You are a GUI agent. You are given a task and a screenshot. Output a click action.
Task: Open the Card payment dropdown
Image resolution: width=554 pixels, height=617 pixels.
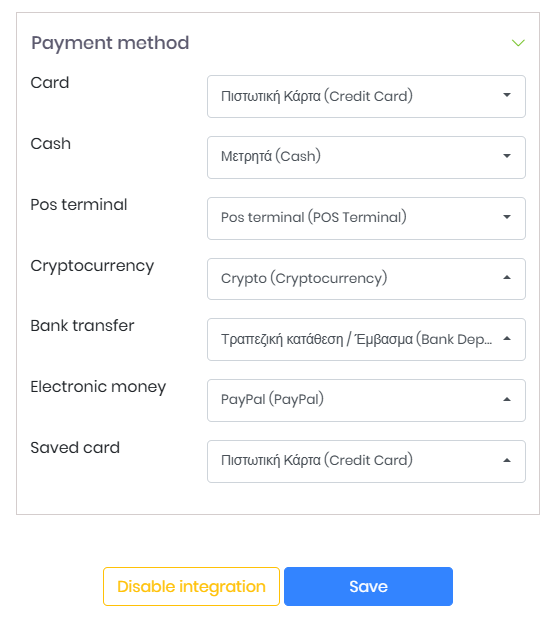pyautogui.click(x=366, y=96)
